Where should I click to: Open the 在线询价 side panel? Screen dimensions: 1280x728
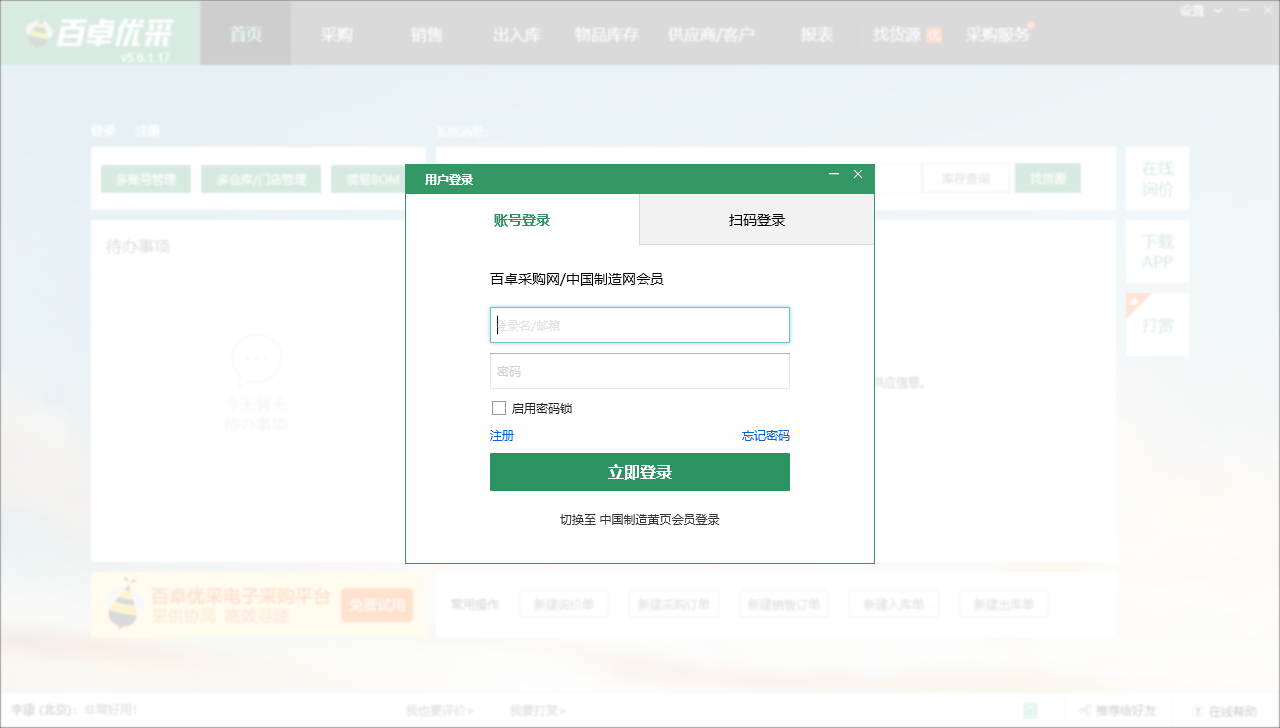pos(1157,179)
